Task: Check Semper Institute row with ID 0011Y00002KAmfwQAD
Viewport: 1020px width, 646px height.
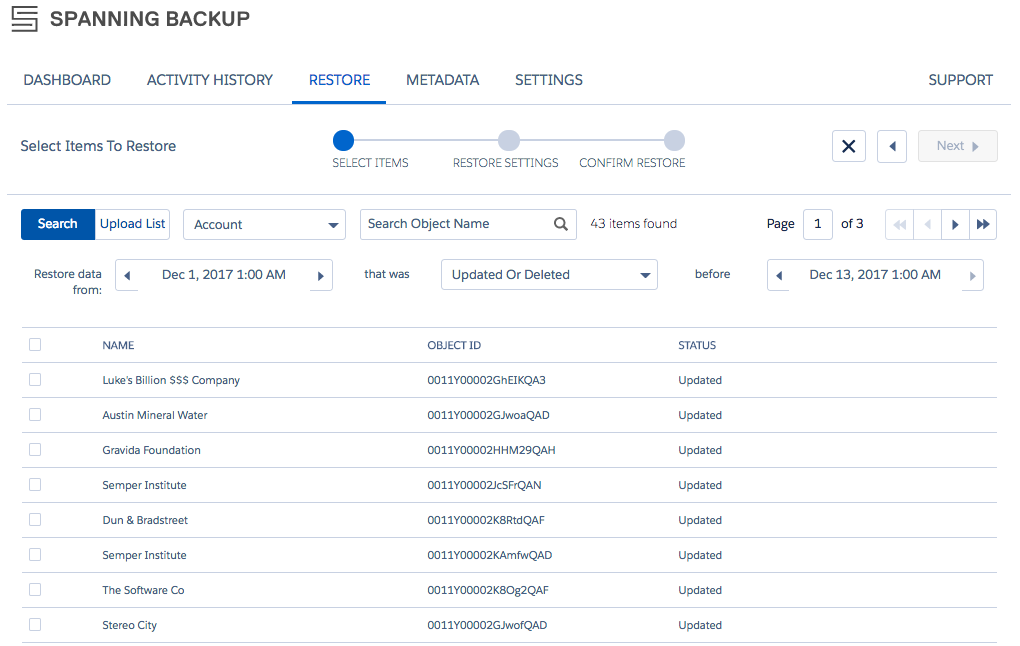Action: pos(35,555)
